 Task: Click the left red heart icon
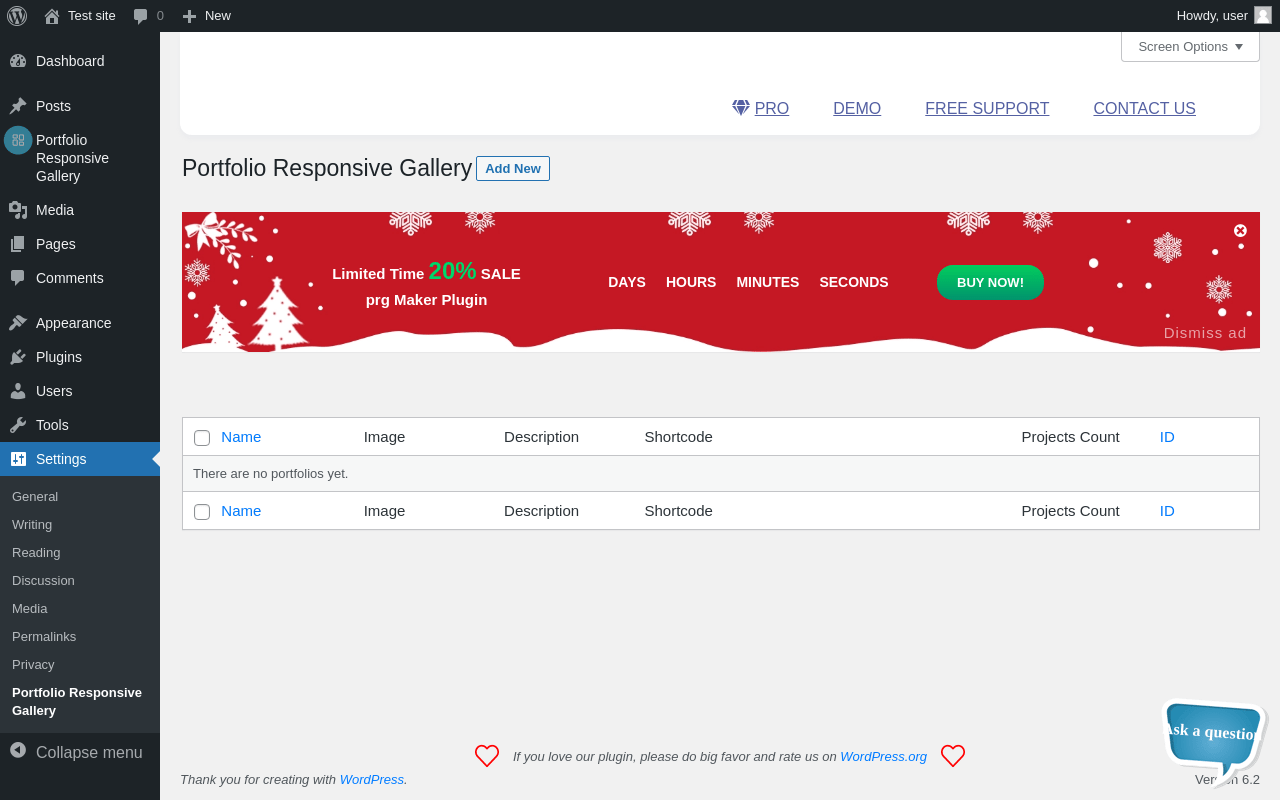(487, 756)
